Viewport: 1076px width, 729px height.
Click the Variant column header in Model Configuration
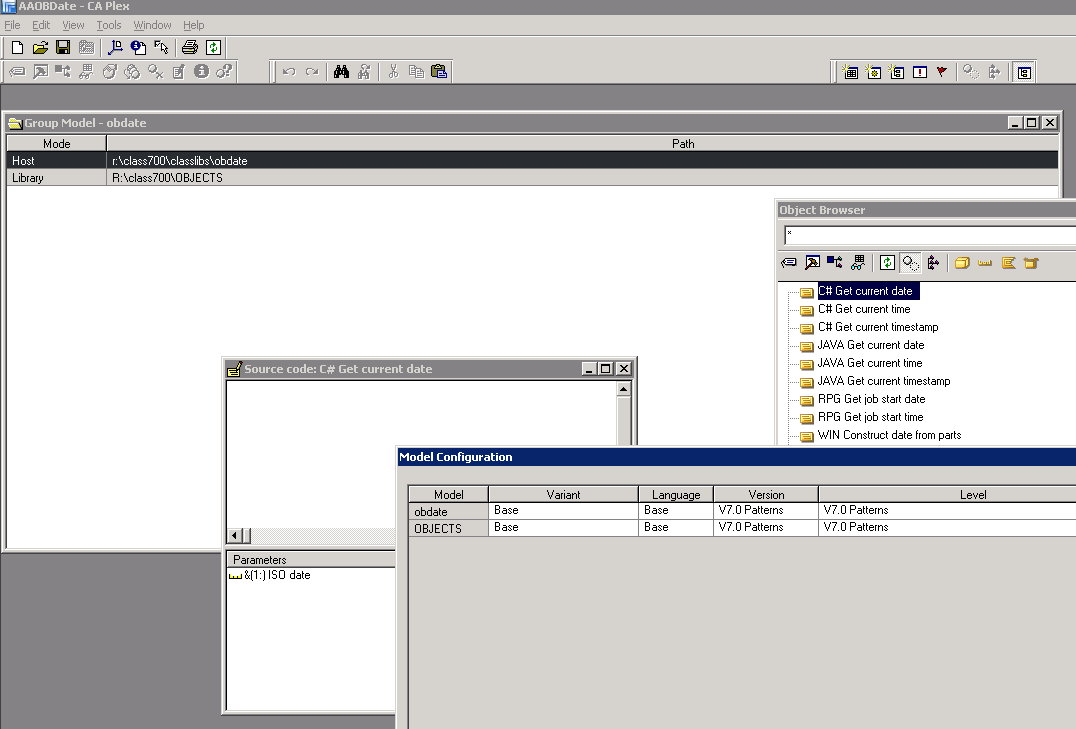click(563, 494)
